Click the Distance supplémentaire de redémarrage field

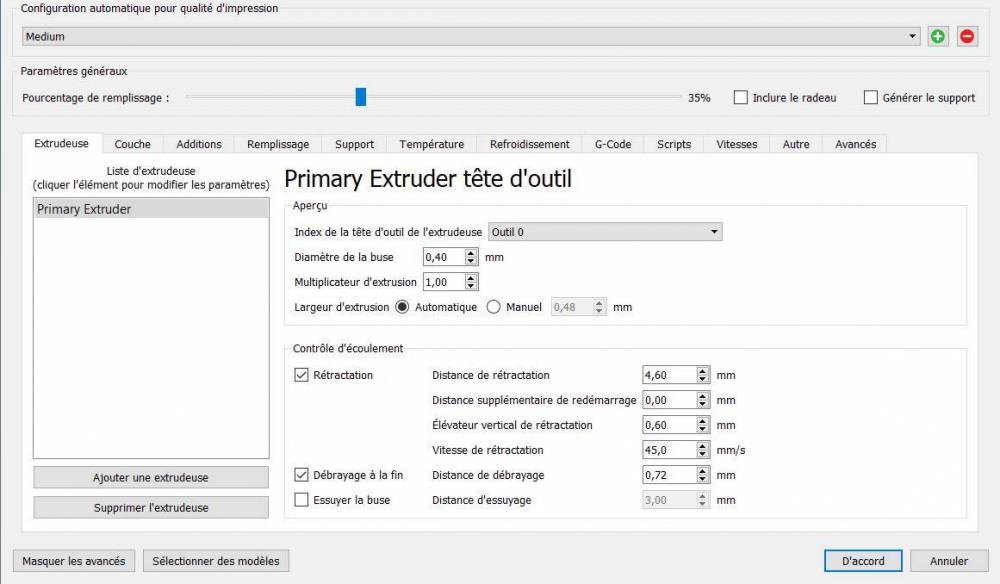[x=669, y=400]
